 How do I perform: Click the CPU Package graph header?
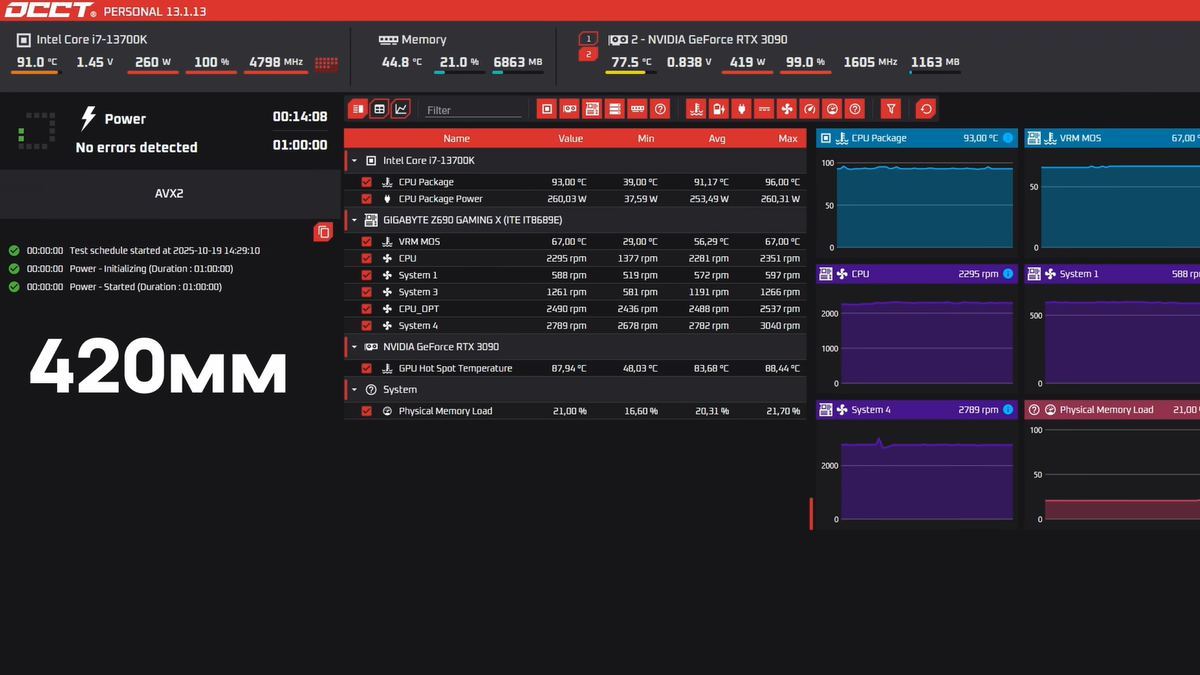point(917,138)
